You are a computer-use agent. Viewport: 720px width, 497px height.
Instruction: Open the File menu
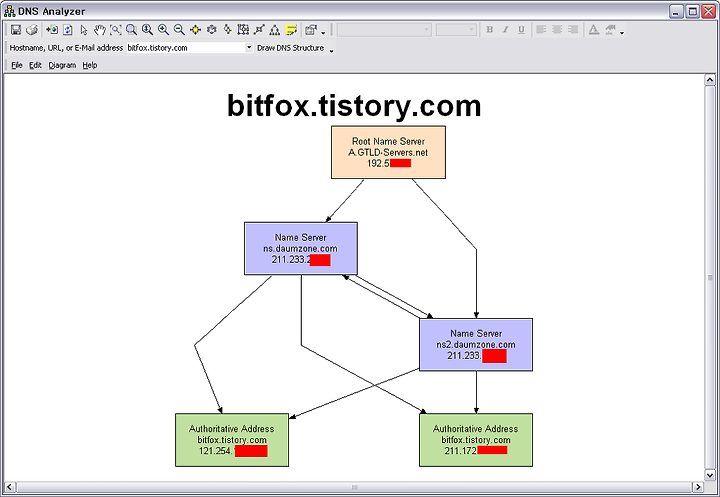[17, 65]
